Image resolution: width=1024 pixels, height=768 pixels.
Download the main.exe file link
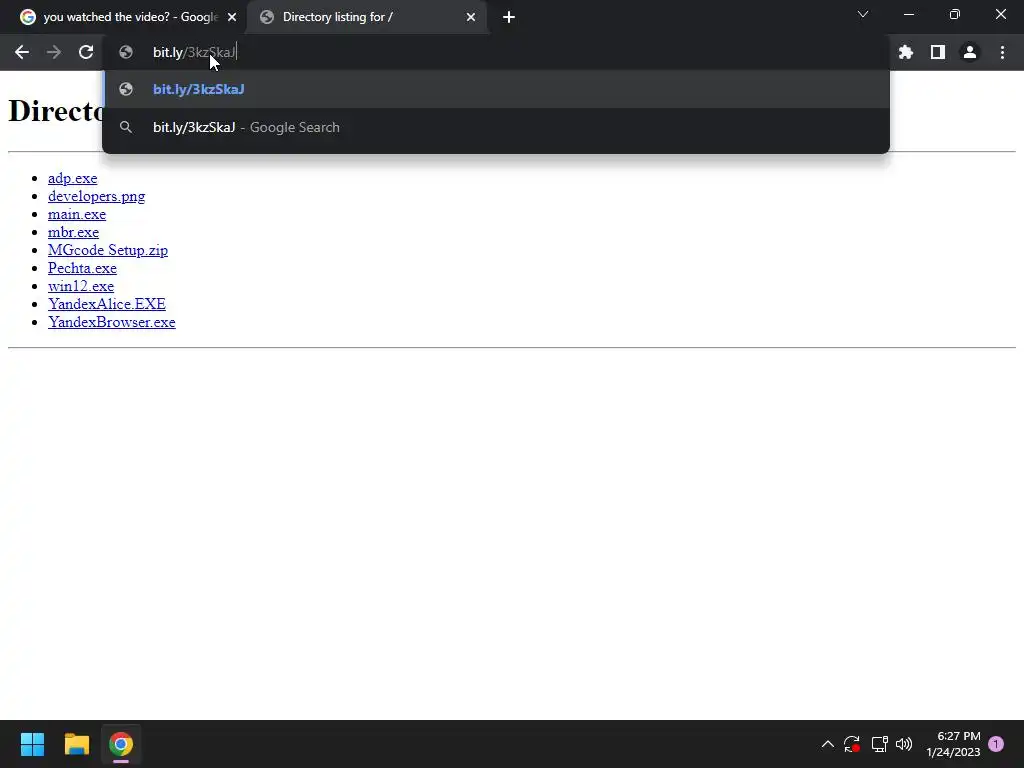77,214
